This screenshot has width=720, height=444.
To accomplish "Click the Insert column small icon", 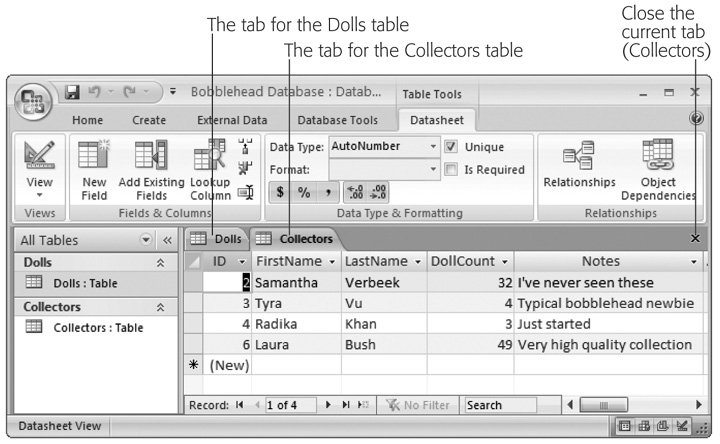I will click(245, 146).
